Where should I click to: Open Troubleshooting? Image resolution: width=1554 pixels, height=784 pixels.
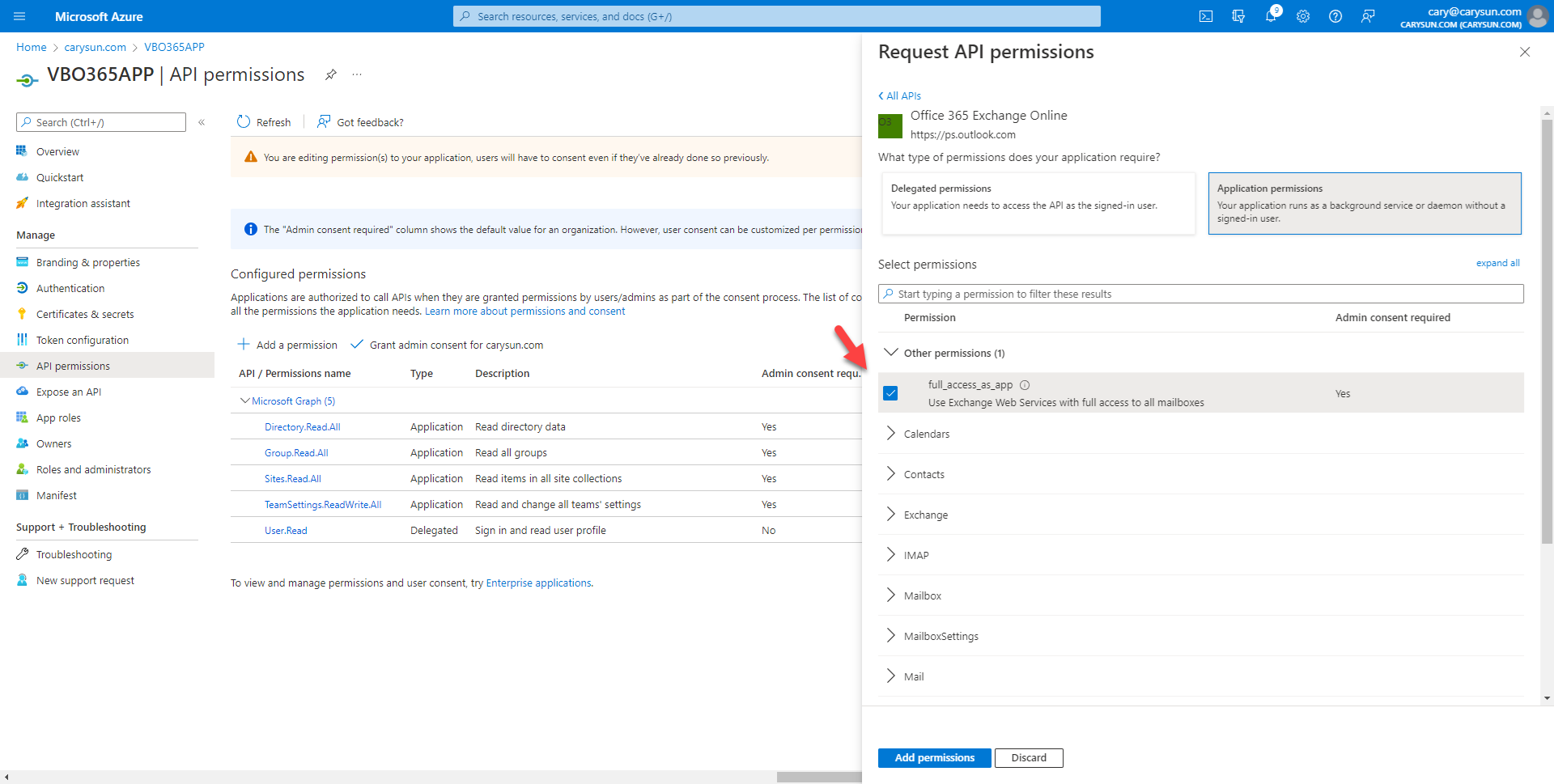click(74, 554)
